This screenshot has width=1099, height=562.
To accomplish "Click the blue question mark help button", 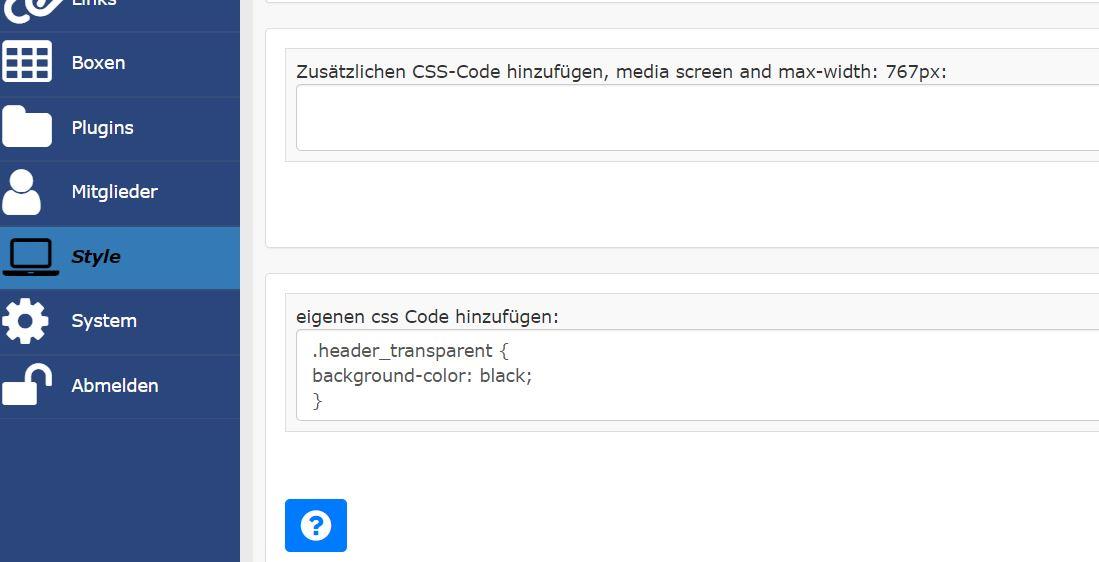I will pyautogui.click(x=315, y=525).
